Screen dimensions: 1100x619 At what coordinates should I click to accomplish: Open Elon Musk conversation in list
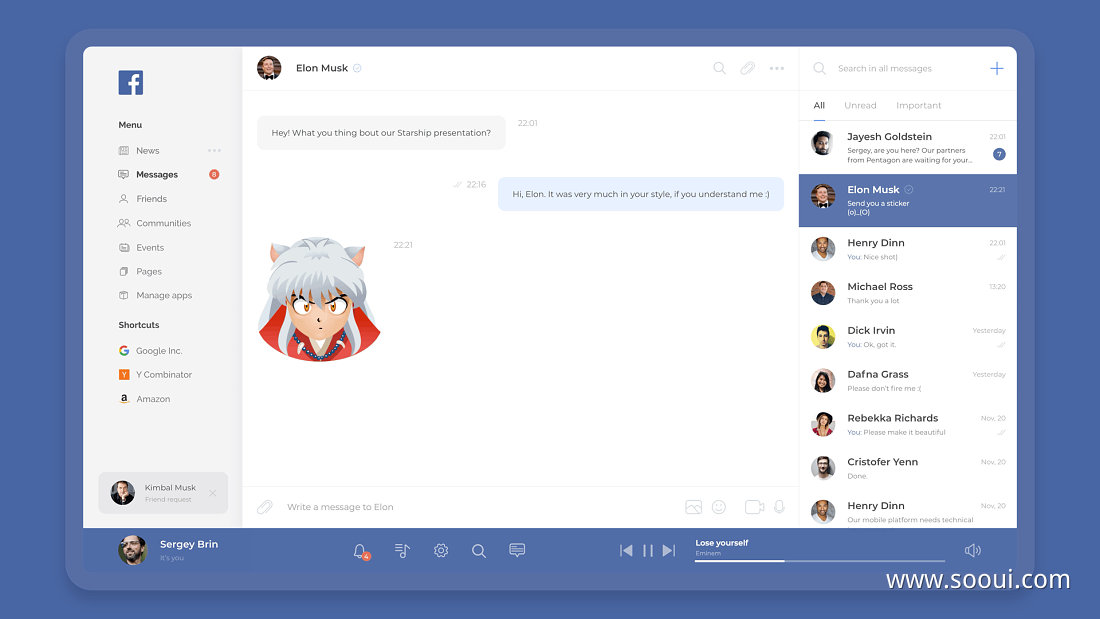point(908,200)
